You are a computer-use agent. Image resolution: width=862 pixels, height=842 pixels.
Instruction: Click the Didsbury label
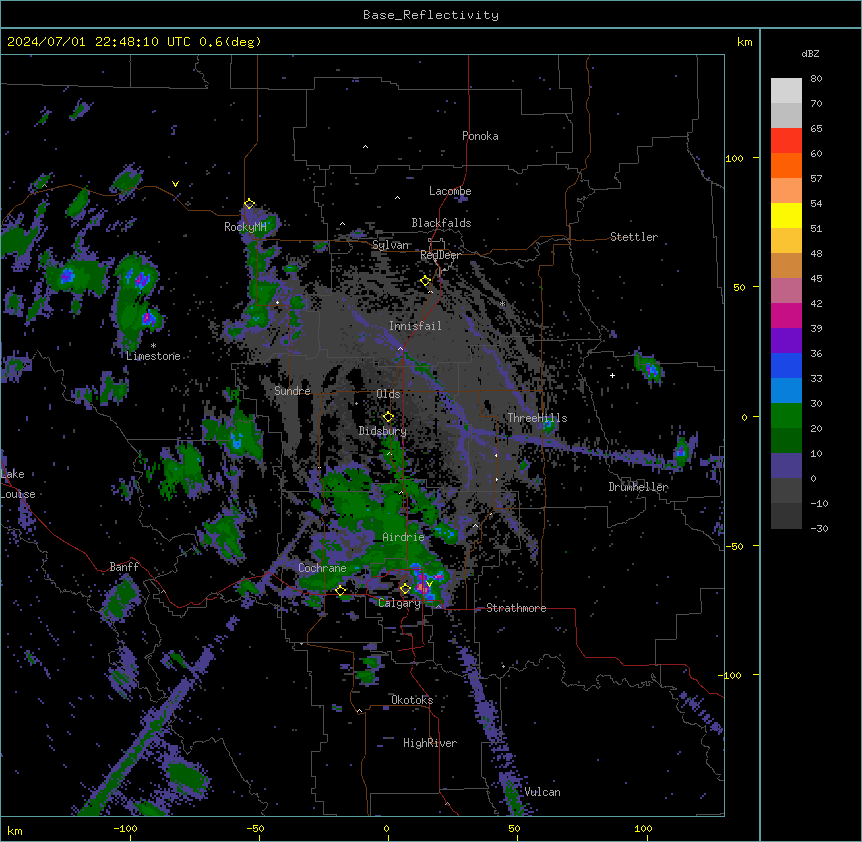(383, 431)
